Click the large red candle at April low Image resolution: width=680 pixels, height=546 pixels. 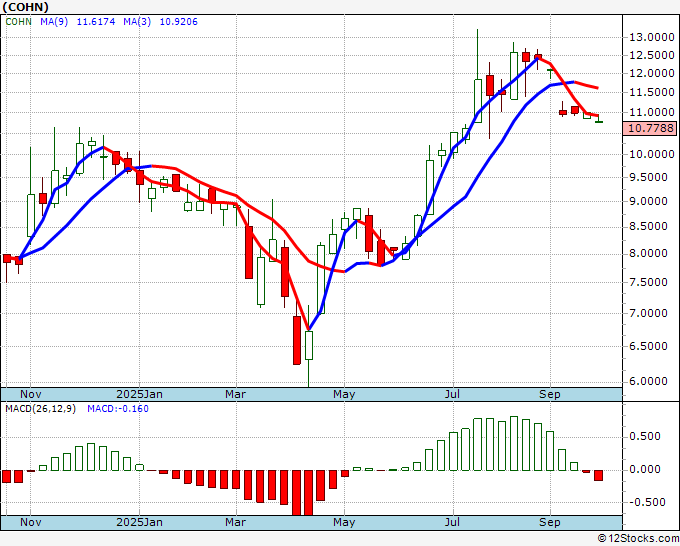coord(297,340)
